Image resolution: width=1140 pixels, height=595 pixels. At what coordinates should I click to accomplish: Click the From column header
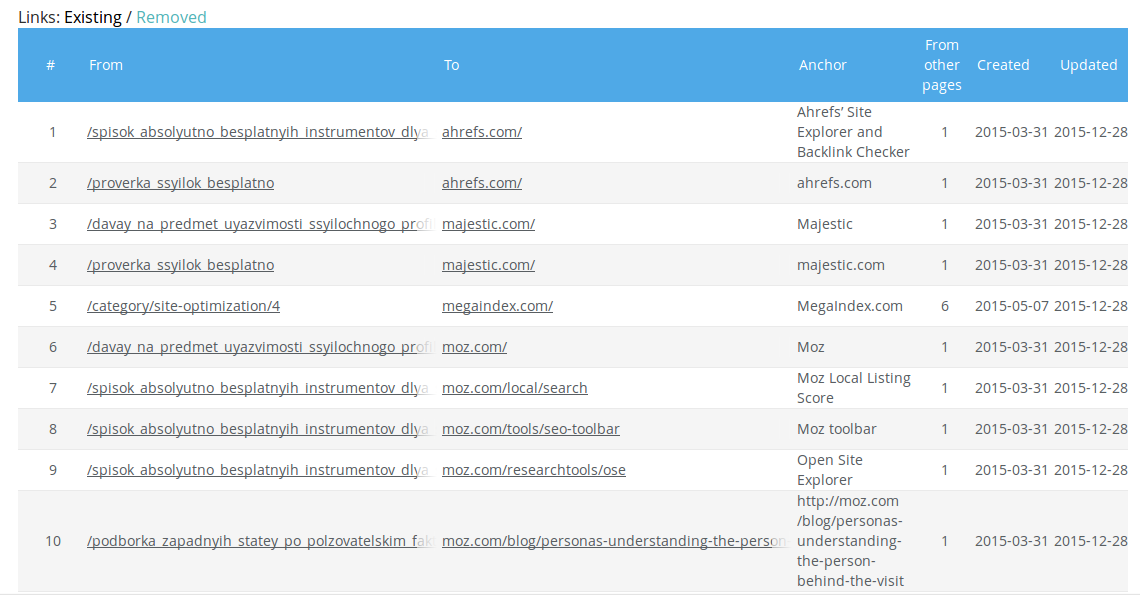pyautogui.click(x=106, y=65)
